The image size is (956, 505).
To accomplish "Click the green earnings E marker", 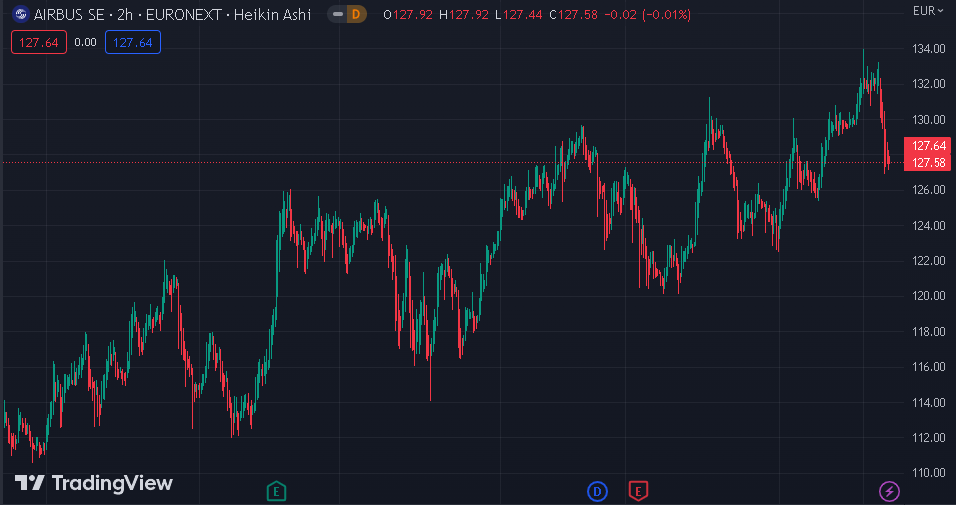I will click(277, 490).
